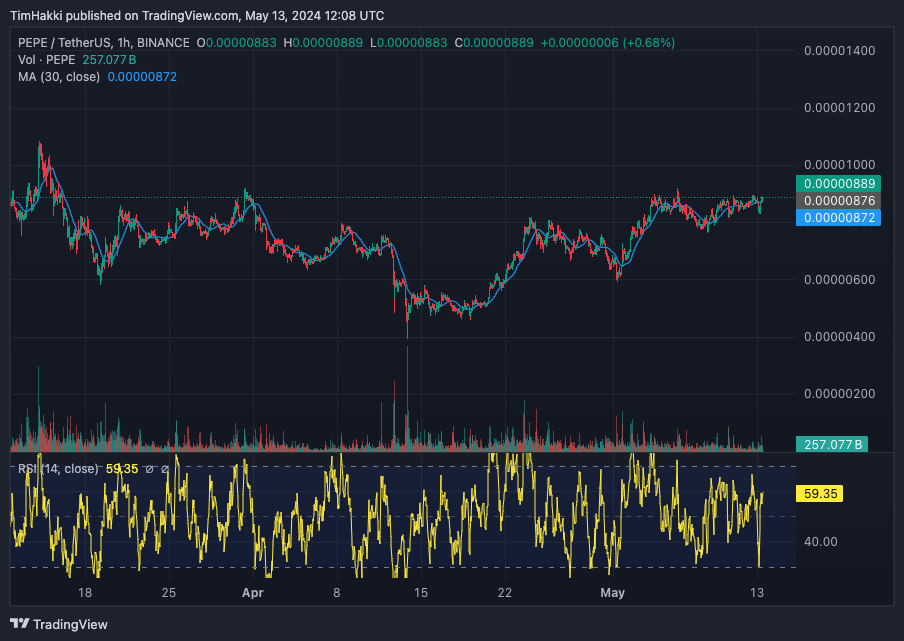The width and height of the screenshot is (904, 641).
Task: Click the blue 0.00000872 MA axis label
Action: point(837,217)
